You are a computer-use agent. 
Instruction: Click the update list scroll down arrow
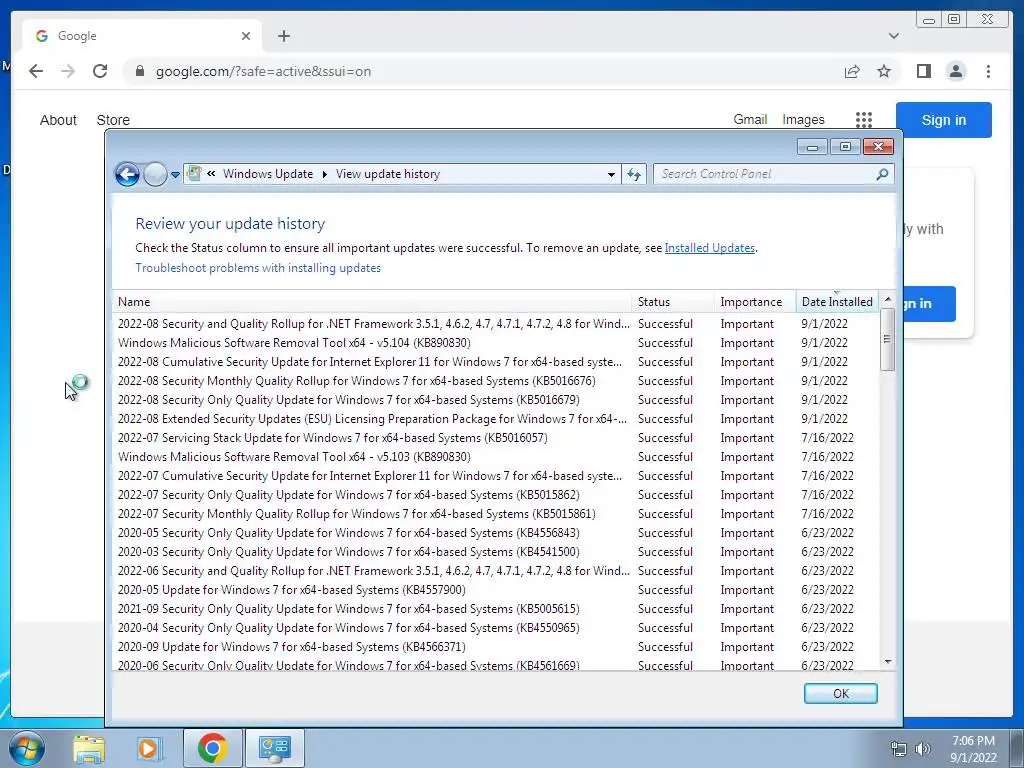click(x=888, y=662)
